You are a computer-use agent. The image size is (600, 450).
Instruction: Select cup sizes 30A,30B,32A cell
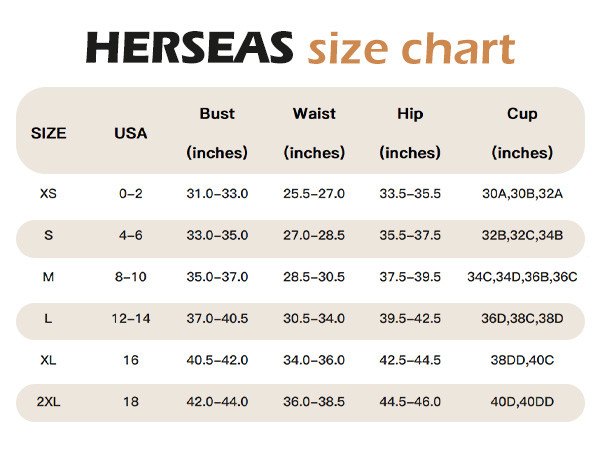click(x=522, y=193)
